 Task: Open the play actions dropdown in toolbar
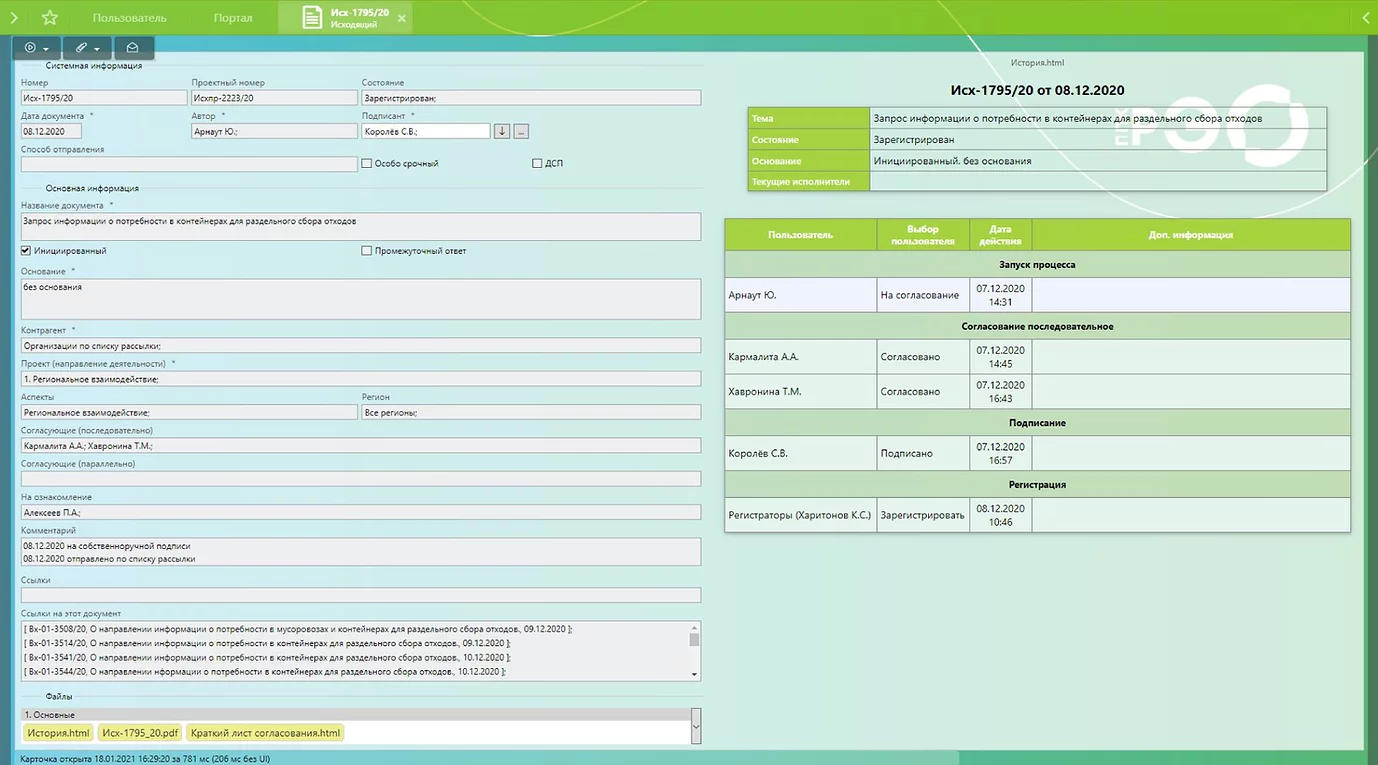36,48
